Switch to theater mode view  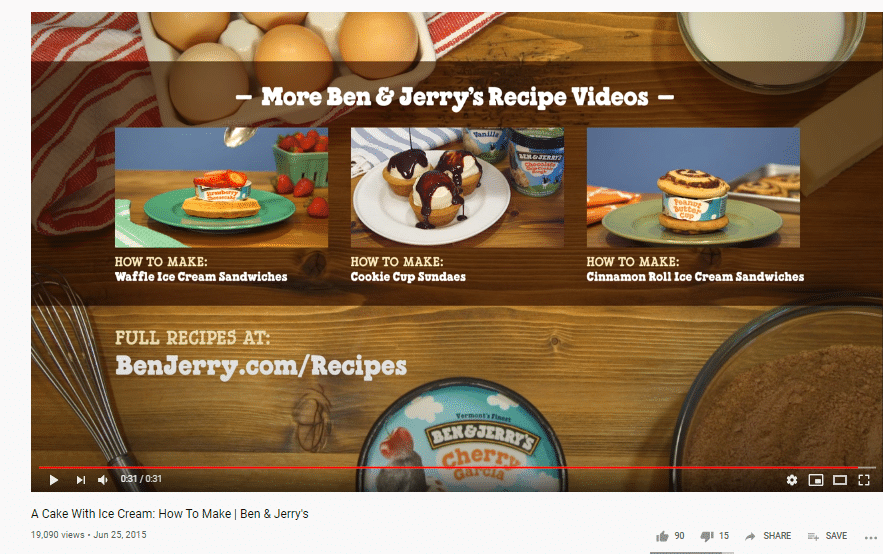point(840,480)
